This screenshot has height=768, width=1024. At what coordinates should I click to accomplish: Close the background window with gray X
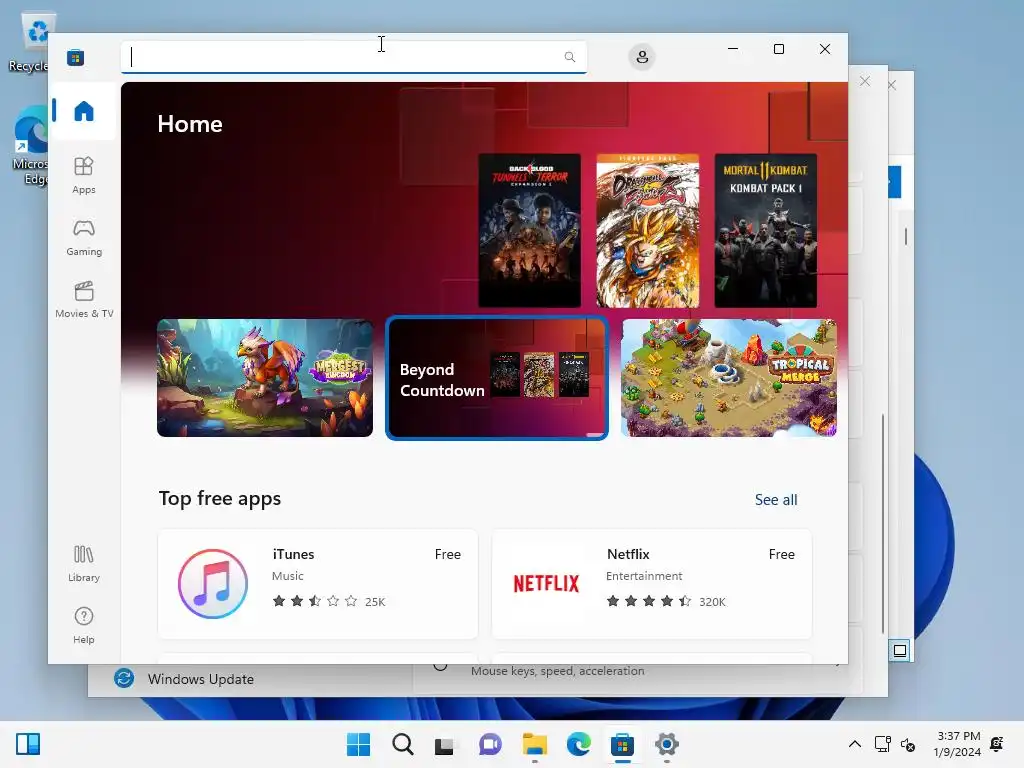(865, 81)
